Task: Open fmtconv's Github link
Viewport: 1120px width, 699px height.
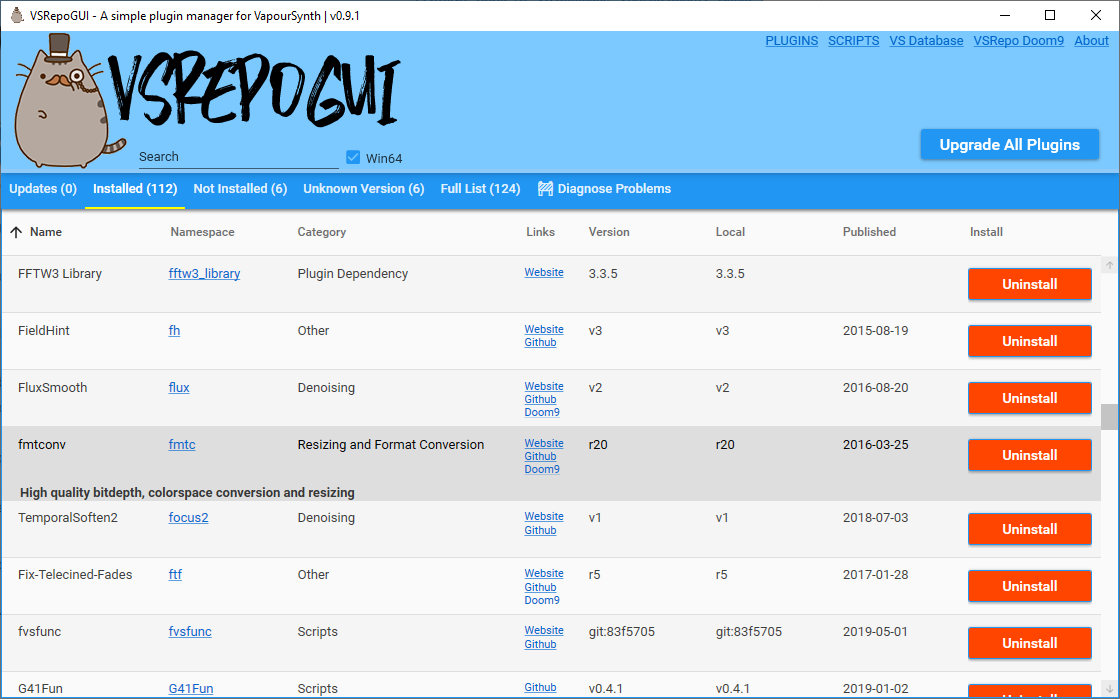Action: pyautogui.click(x=540, y=457)
